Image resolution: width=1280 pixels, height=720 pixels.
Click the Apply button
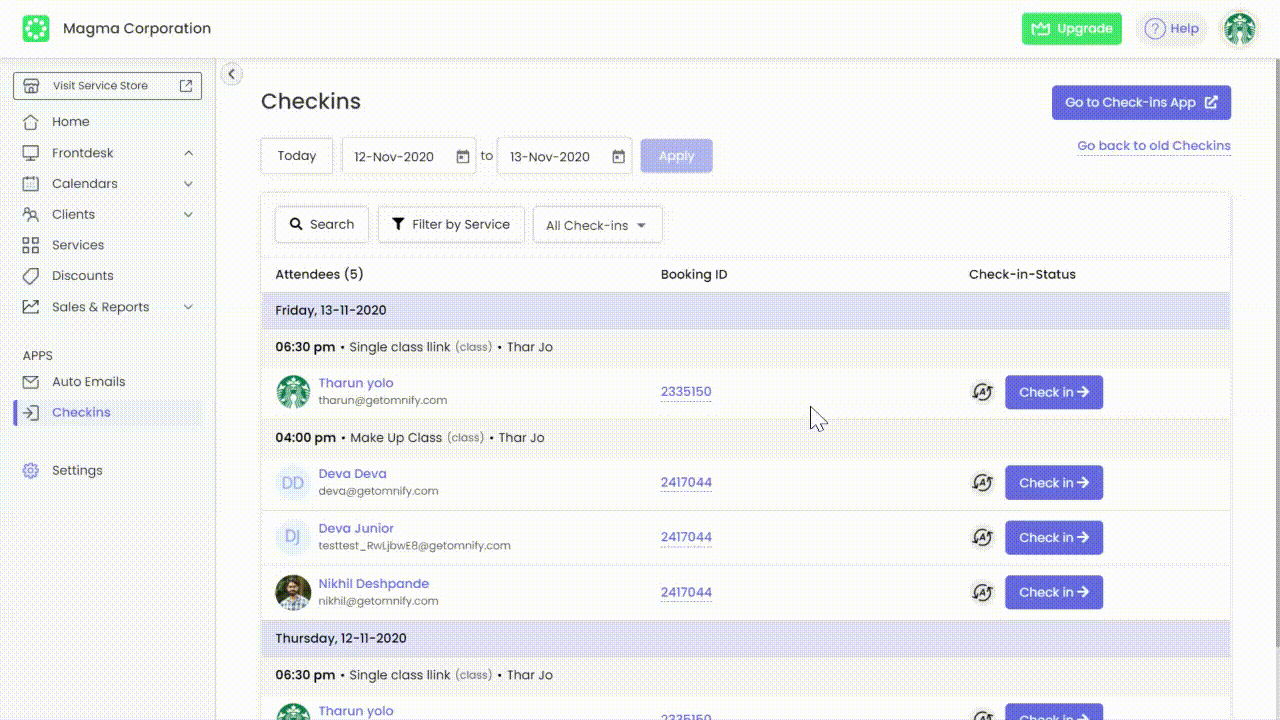(x=677, y=156)
